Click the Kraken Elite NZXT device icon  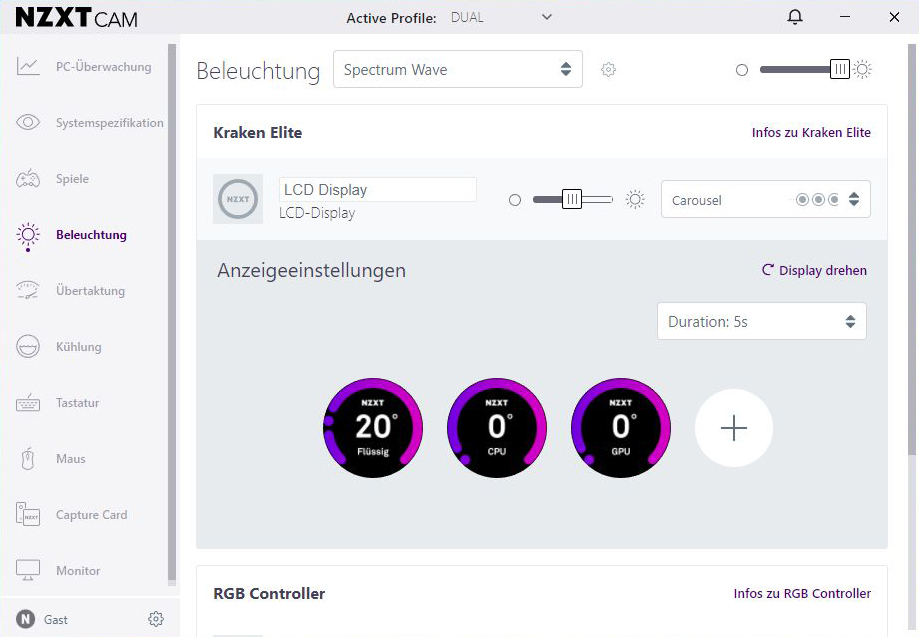pyautogui.click(x=238, y=199)
